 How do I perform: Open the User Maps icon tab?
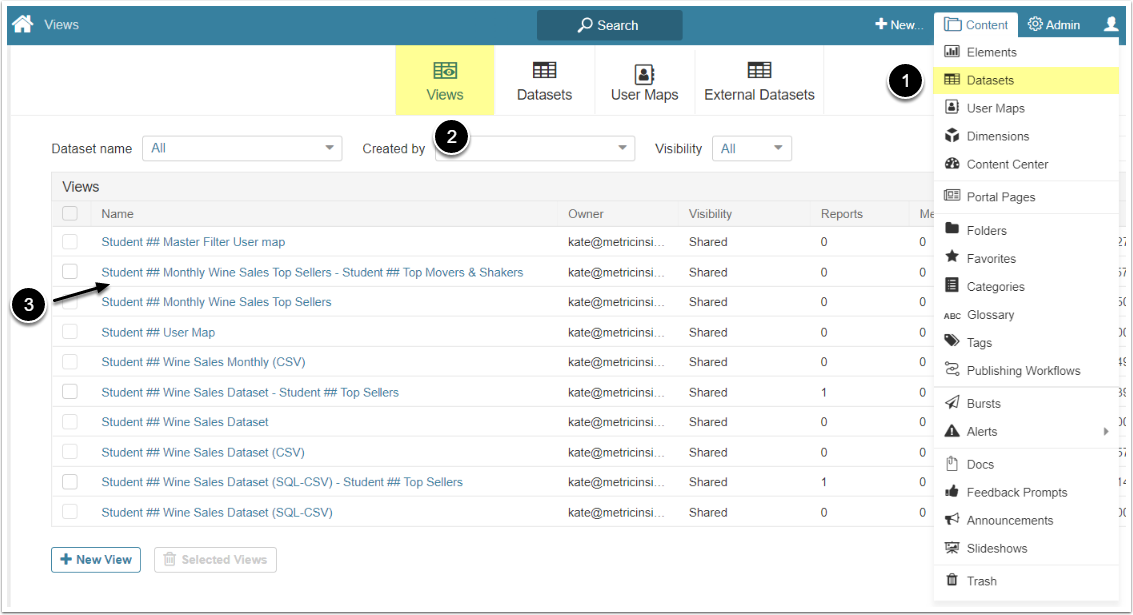pyautogui.click(x=644, y=81)
